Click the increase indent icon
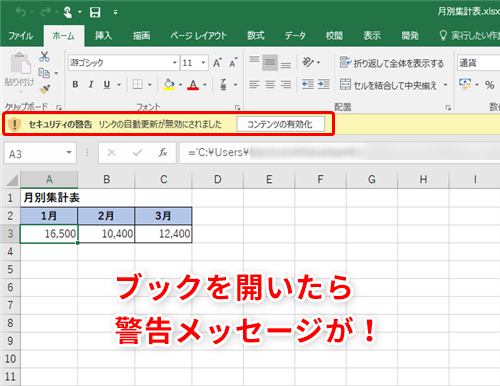 click(x=323, y=84)
